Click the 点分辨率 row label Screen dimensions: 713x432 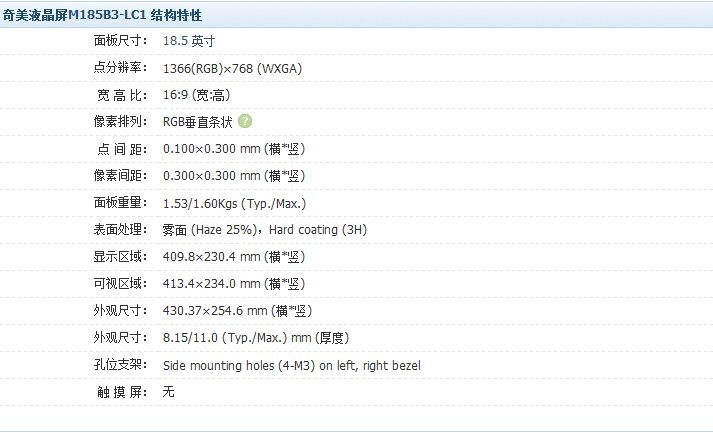pyautogui.click(x=120, y=68)
